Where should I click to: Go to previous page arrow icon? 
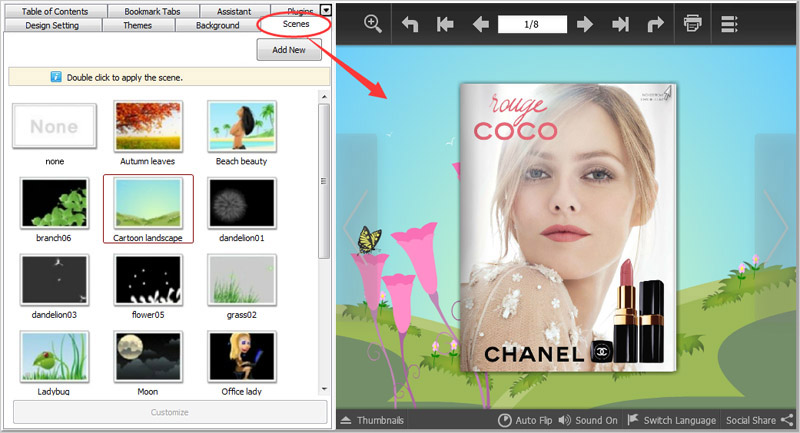point(481,24)
